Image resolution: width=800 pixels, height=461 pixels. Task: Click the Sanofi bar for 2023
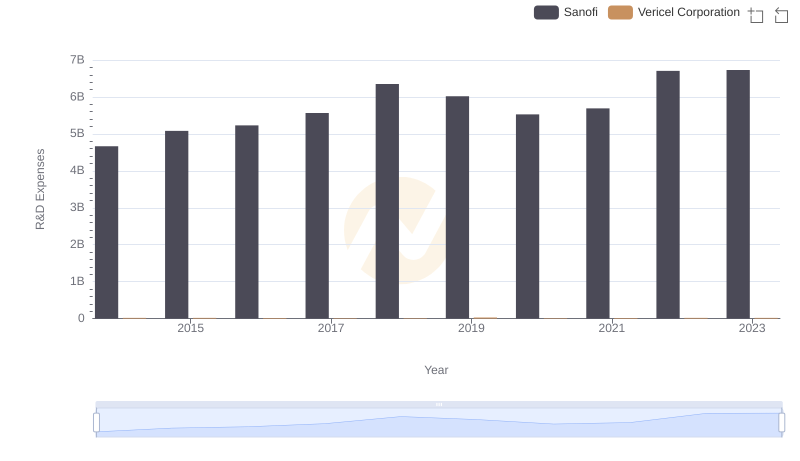click(738, 194)
